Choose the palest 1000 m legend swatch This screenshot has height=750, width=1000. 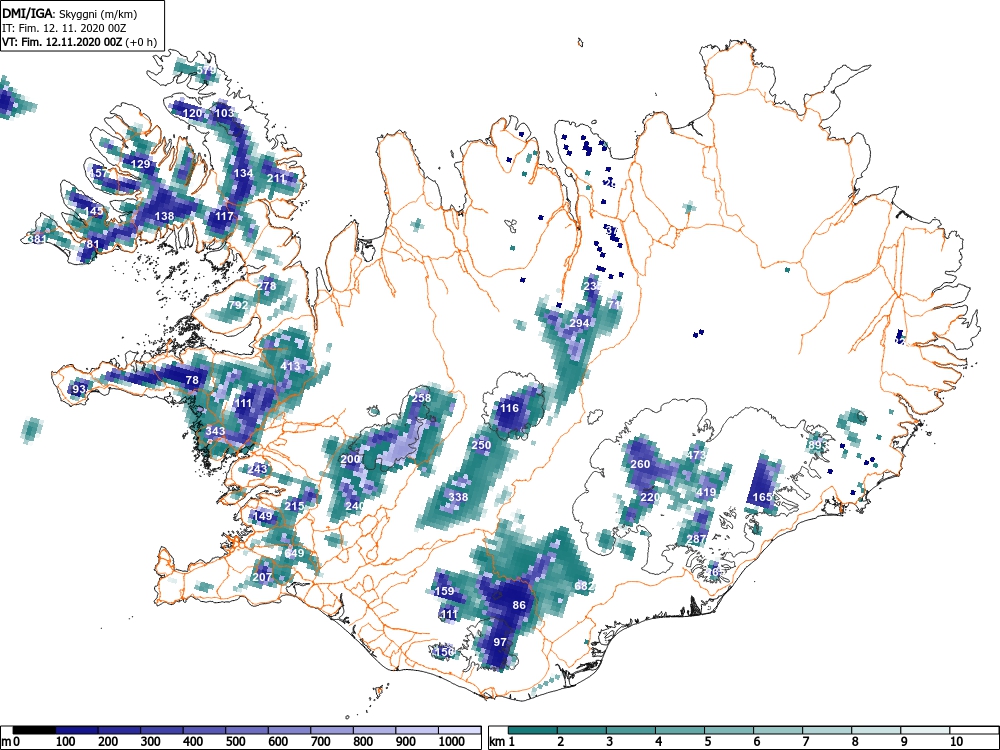(x=459, y=730)
